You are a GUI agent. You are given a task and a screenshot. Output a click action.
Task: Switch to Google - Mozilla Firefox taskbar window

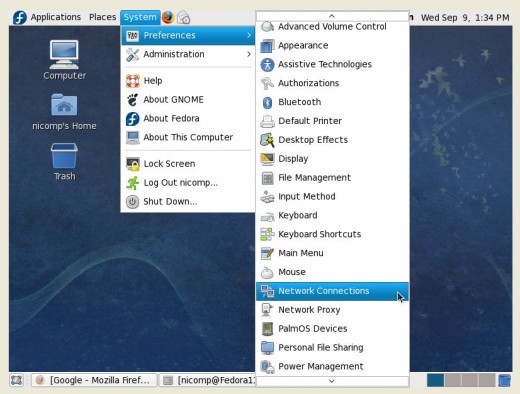[94, 380]
